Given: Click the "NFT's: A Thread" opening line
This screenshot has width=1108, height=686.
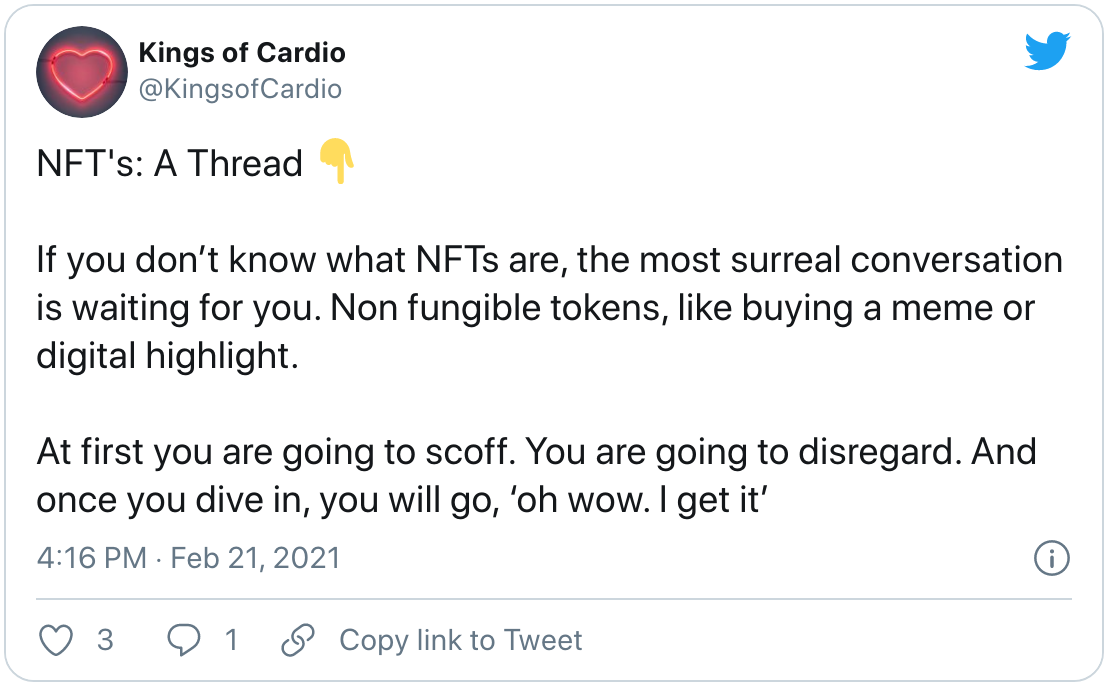Looking at the screenshot, I should [170, 163].
